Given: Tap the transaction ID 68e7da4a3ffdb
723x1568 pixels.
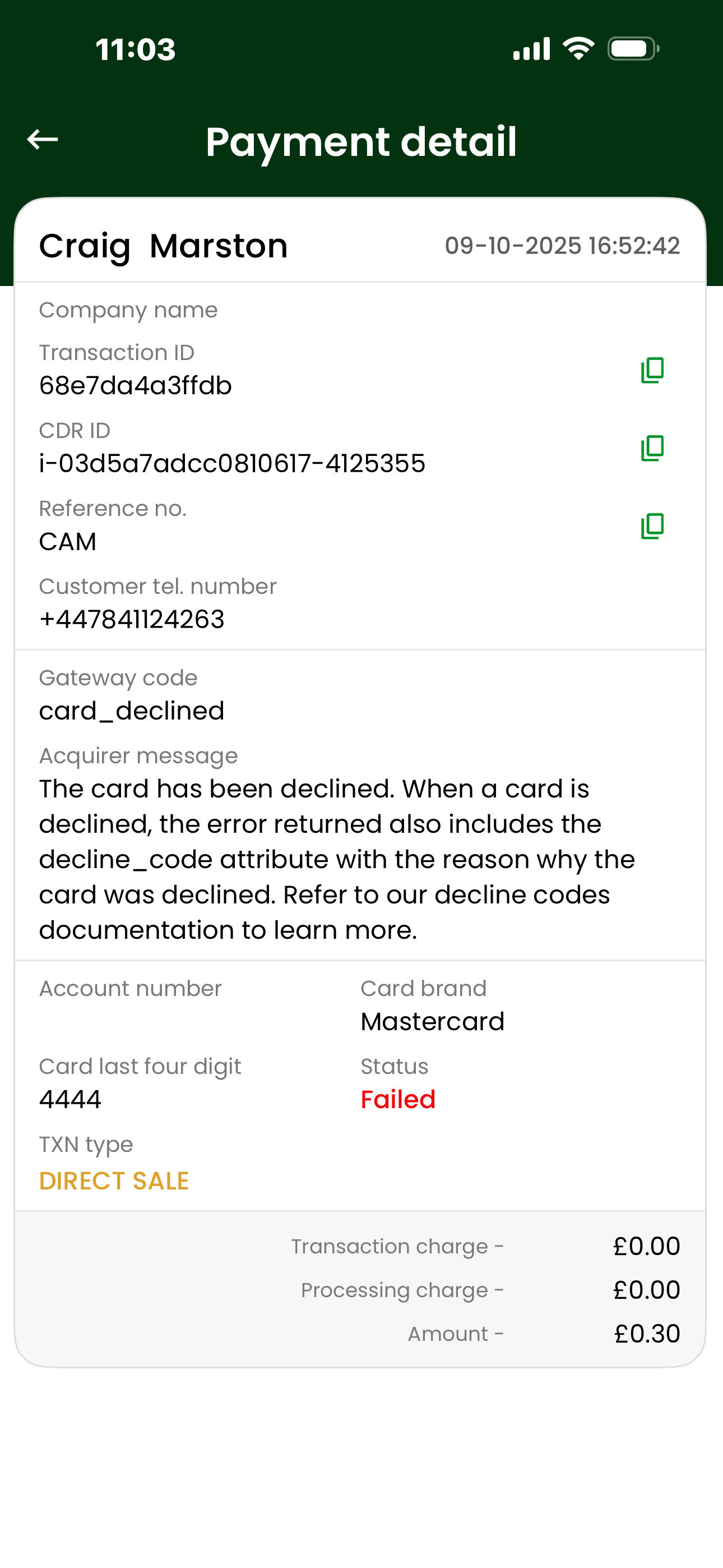Looking at the screenshot, I should coord(135,385).
